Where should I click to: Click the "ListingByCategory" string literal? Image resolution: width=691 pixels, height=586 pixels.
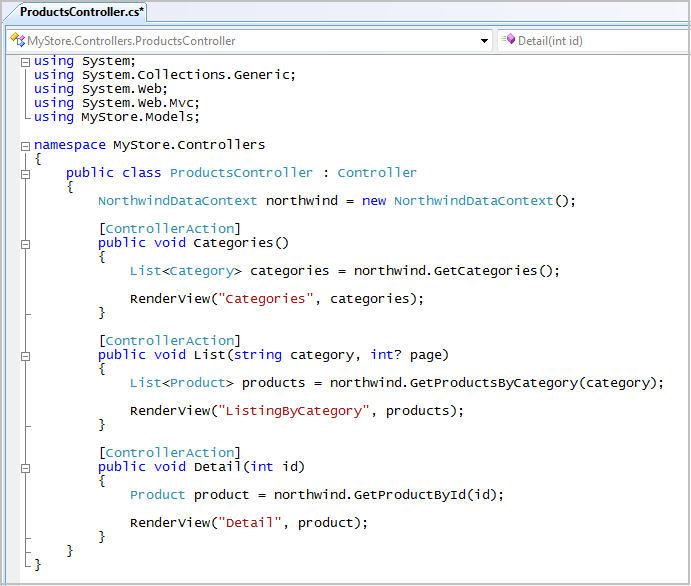[x=293, y=411]
